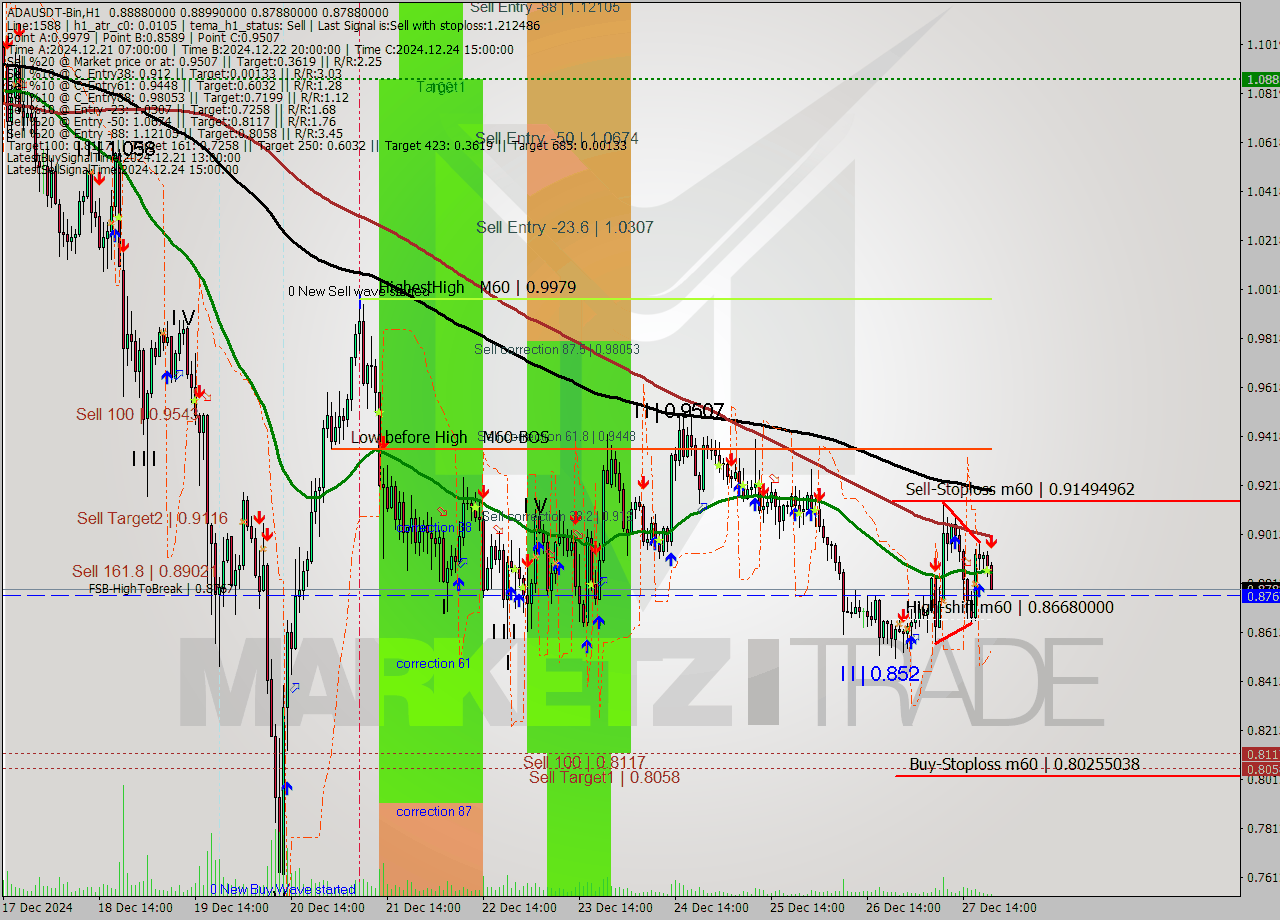Click the '21 Dec 14:00' time label

tap(423, 908)
